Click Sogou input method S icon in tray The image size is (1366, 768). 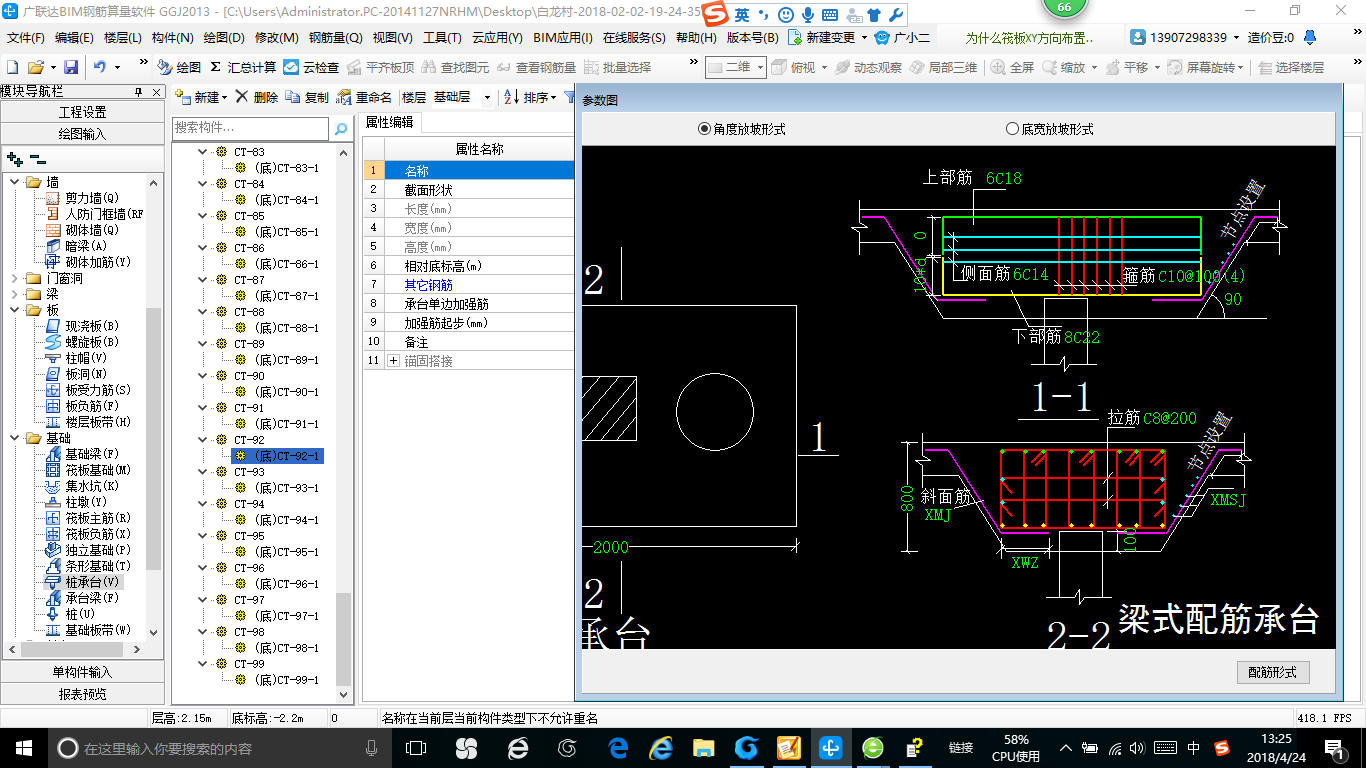[x=1221, y=748]
